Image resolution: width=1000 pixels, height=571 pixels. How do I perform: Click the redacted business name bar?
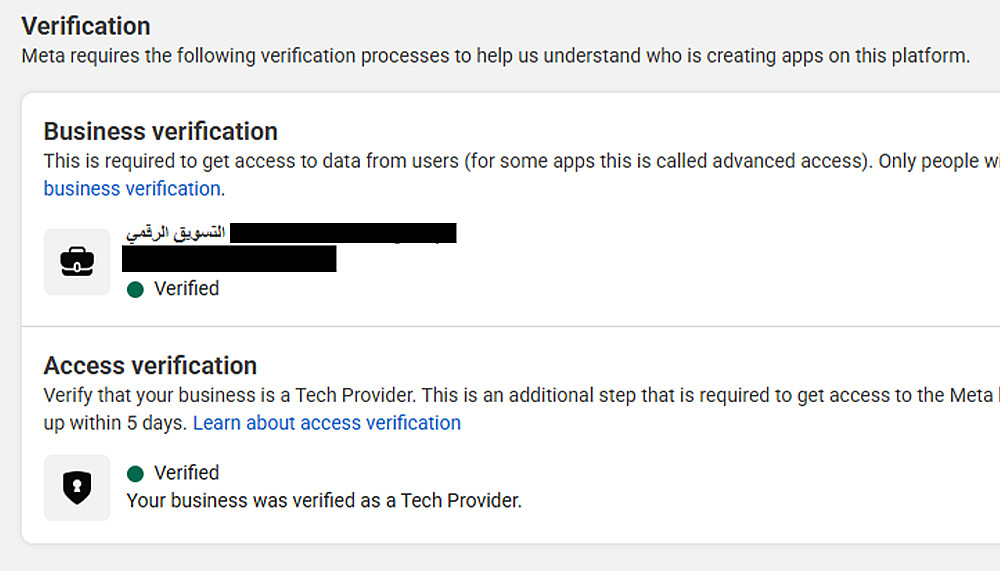342,233
